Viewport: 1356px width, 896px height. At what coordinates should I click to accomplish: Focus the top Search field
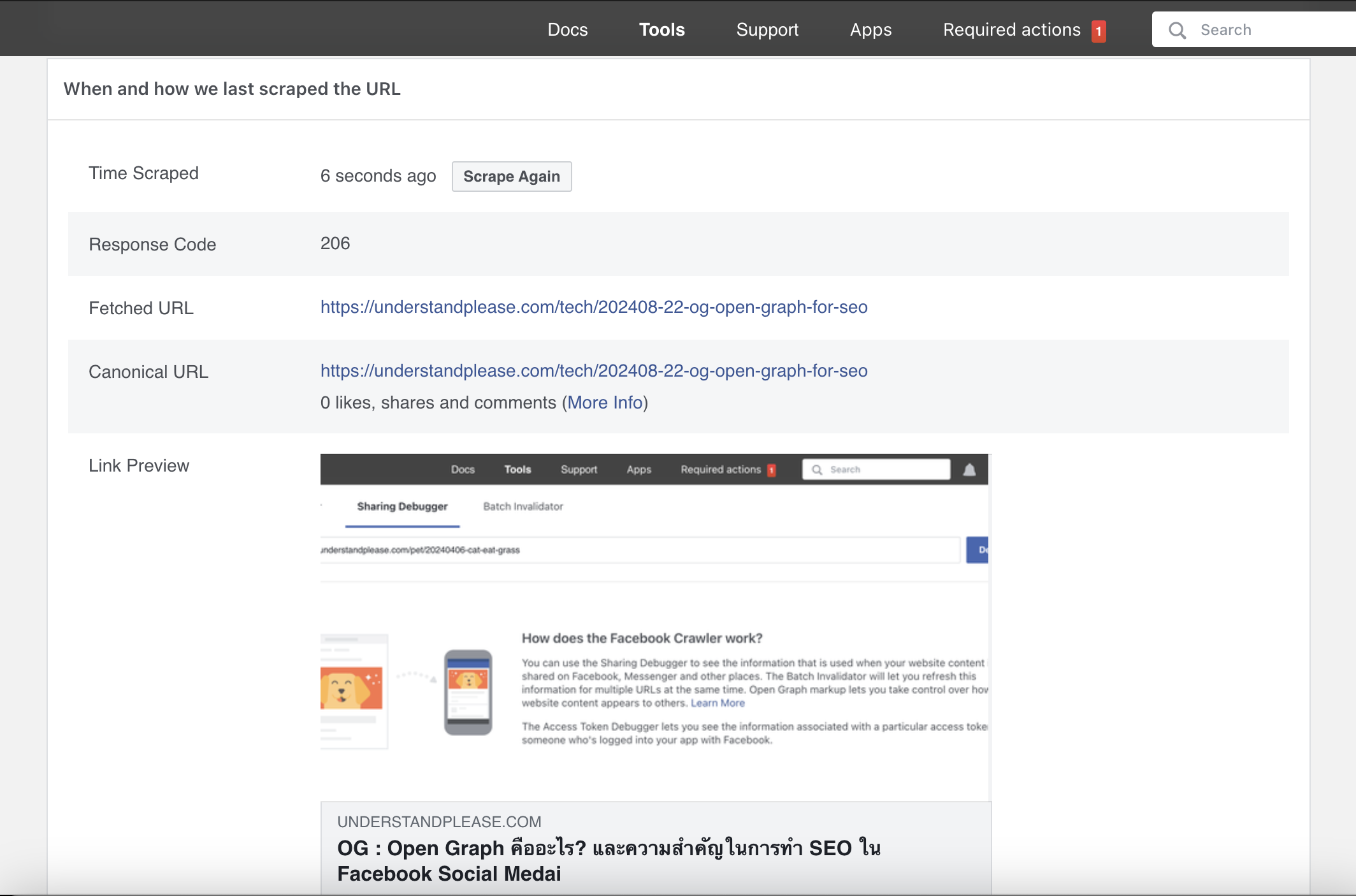pos(1253,29)
